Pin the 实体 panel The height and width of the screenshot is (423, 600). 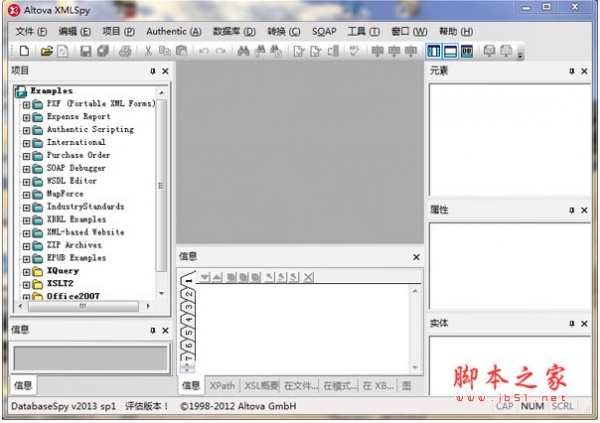point(572,324)
